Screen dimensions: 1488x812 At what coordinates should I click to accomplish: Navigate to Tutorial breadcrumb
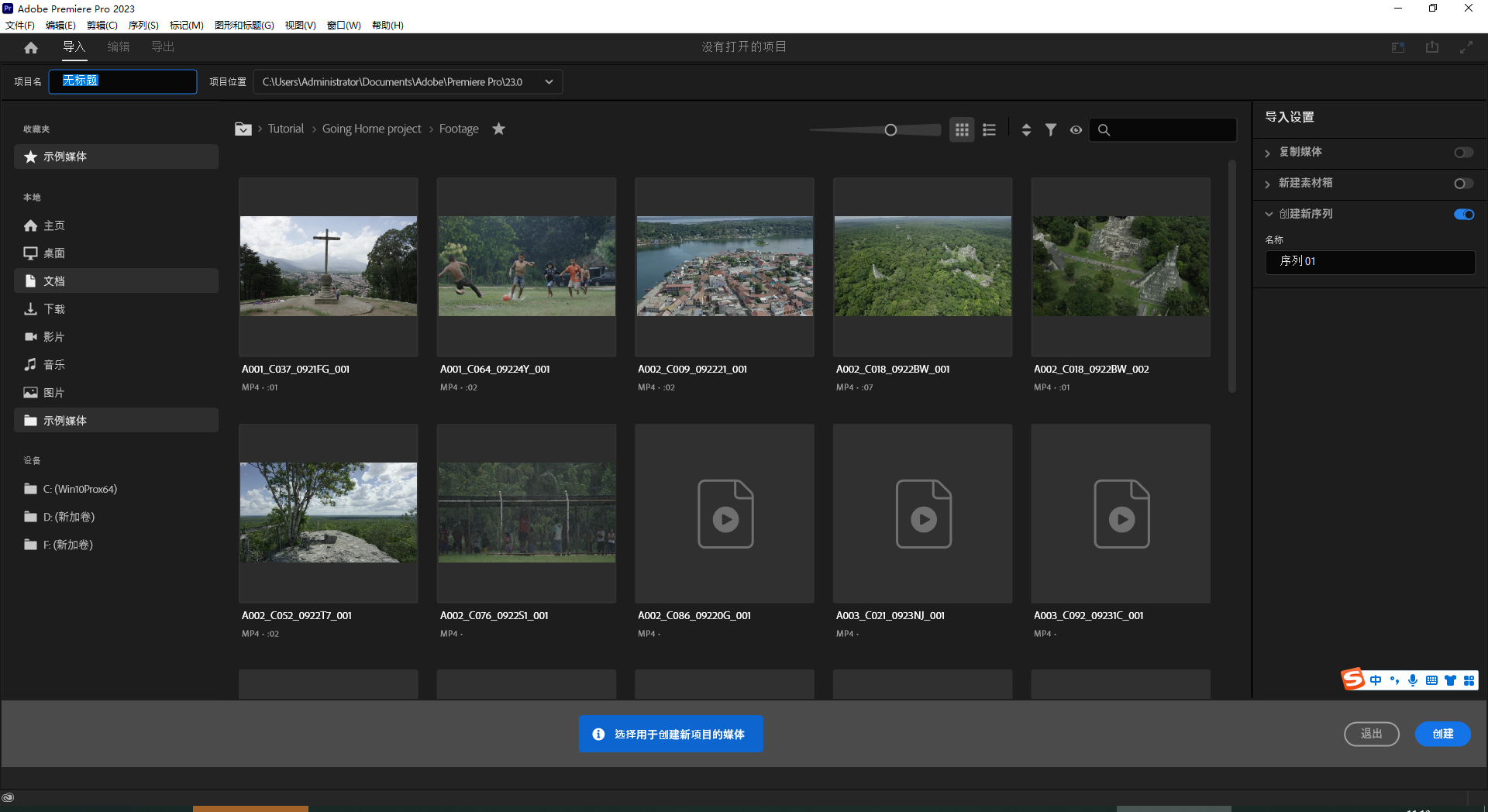(x=286, y=129)
